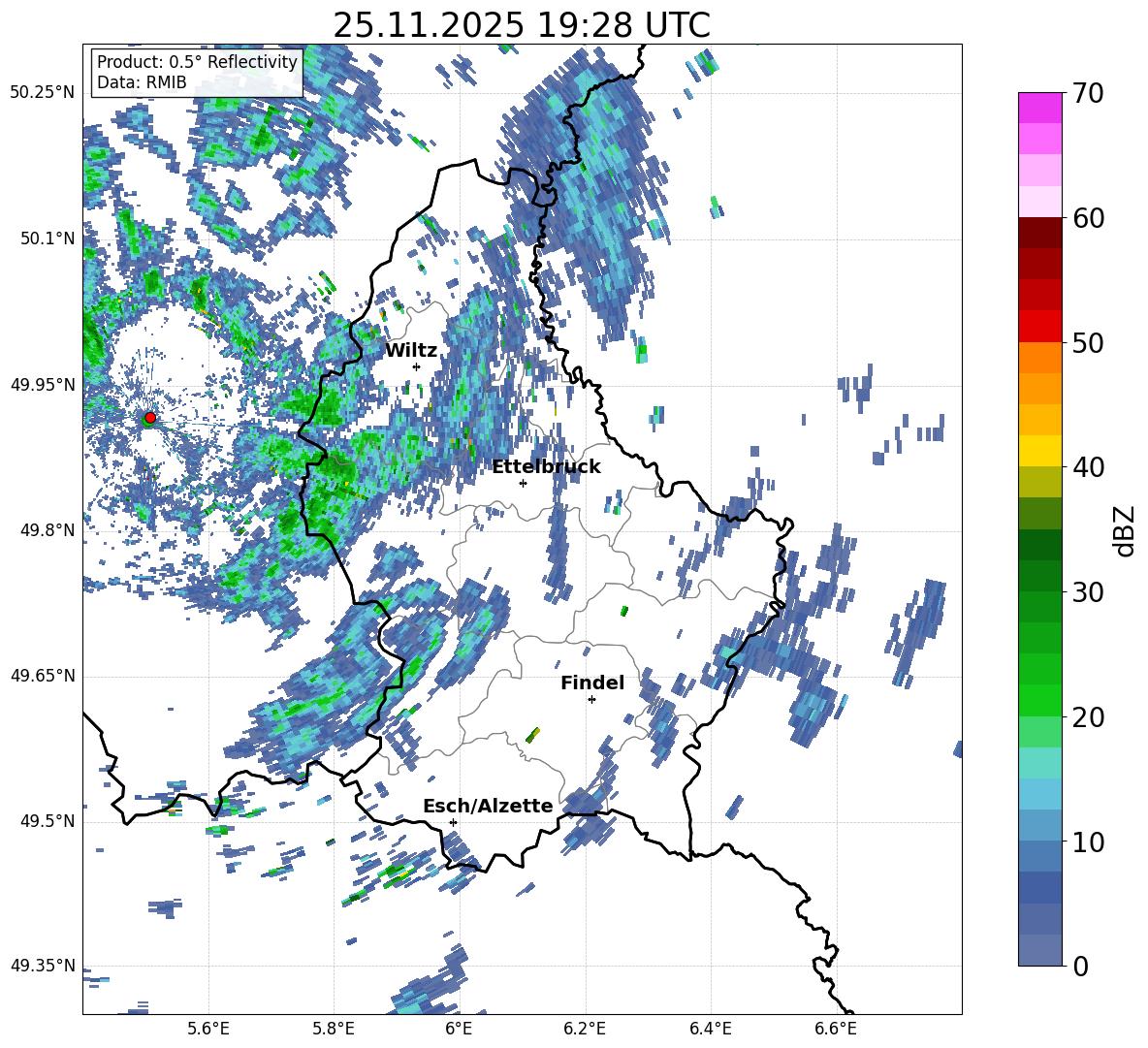Click the 40 tick on the colorbar
Image resolution: width=1148 pixels, height=1048 pixels.
point(1087,467)
